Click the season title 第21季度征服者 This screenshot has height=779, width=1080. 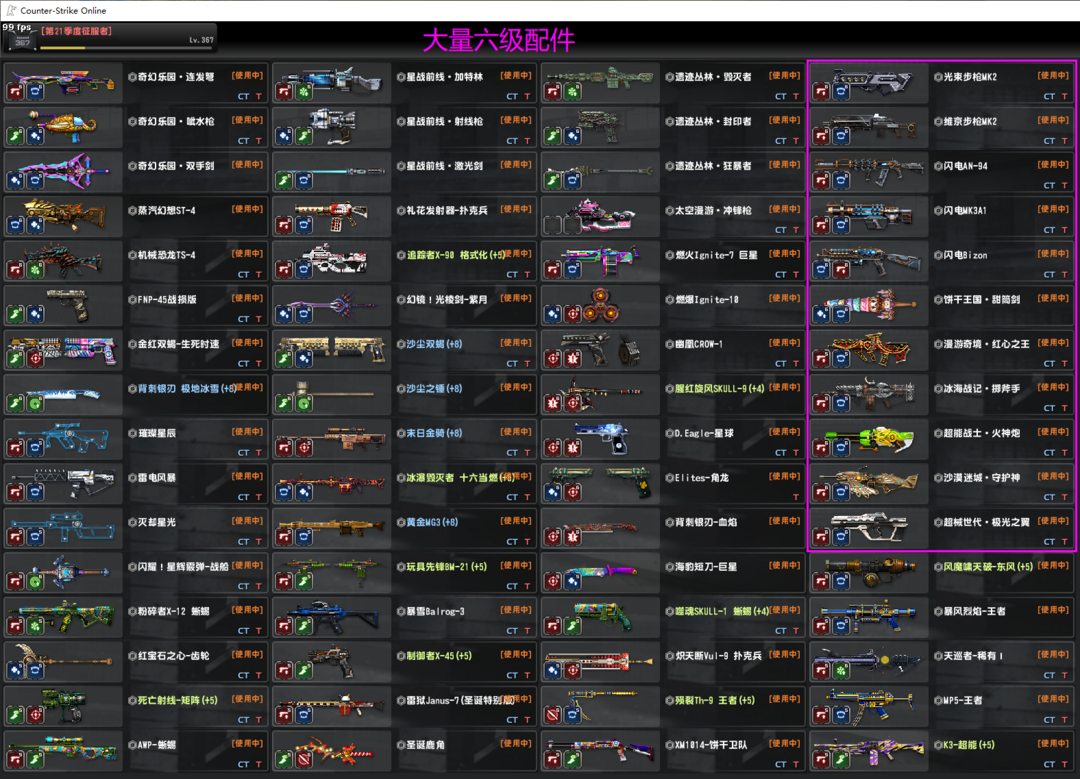76,31
